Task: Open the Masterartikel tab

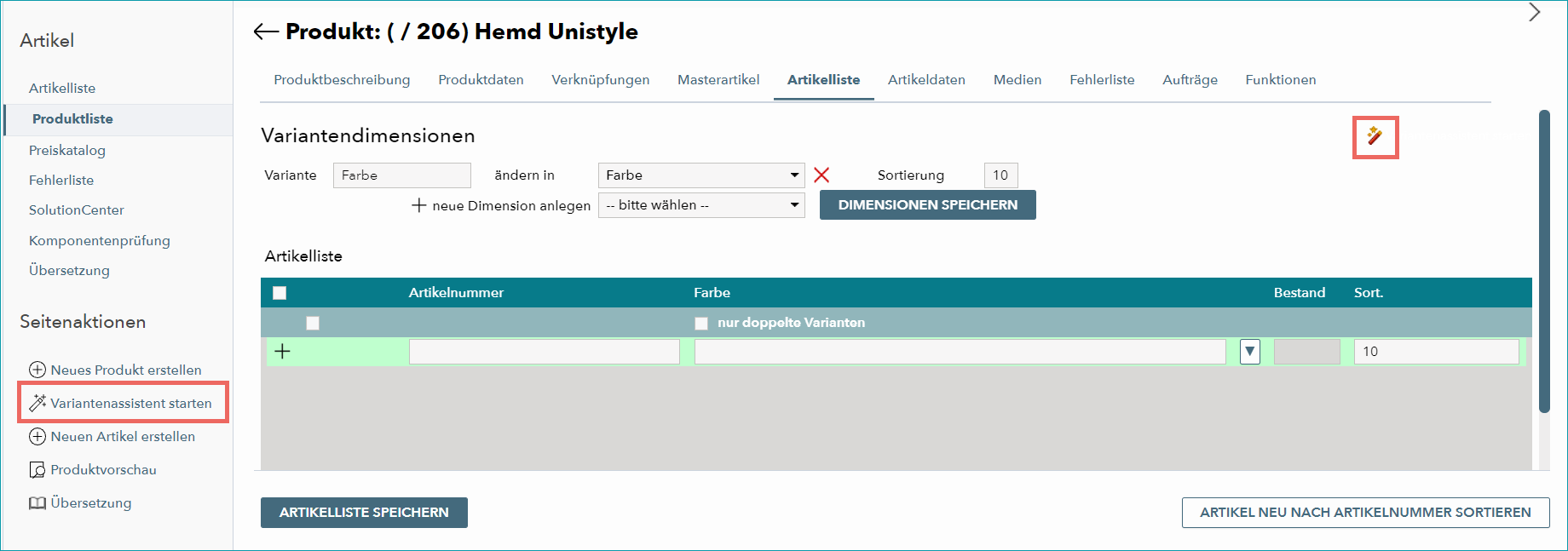Action: [718, 80]
